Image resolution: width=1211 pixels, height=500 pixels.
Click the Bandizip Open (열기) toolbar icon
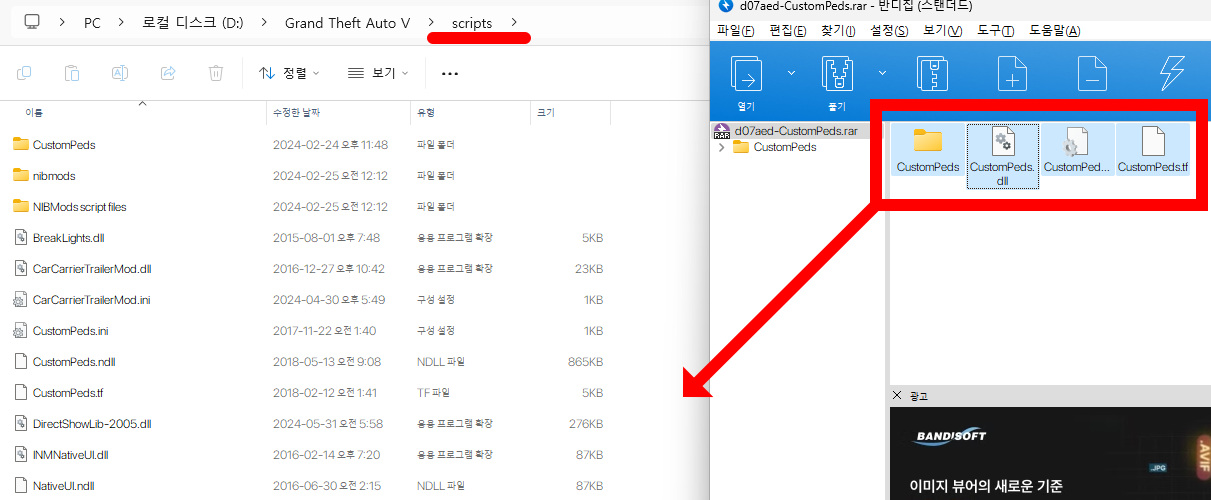747,74
